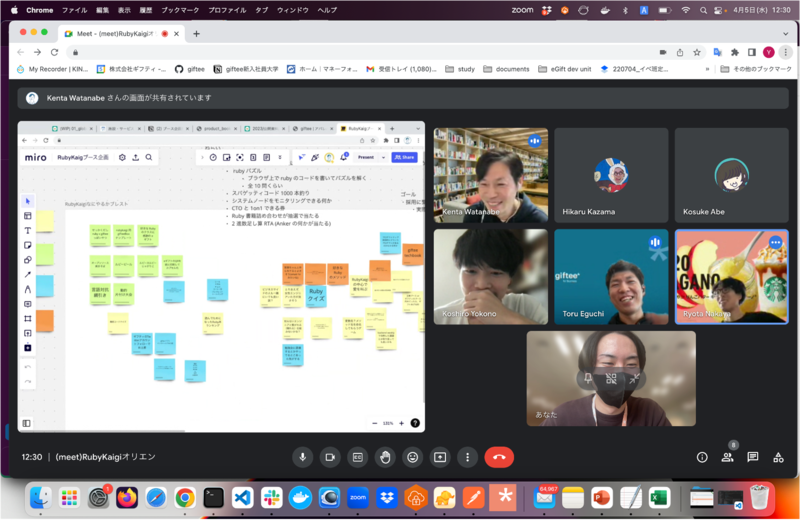The image size is (800, 520).
Task: Reload the Meet page
Action: point(55,52)
